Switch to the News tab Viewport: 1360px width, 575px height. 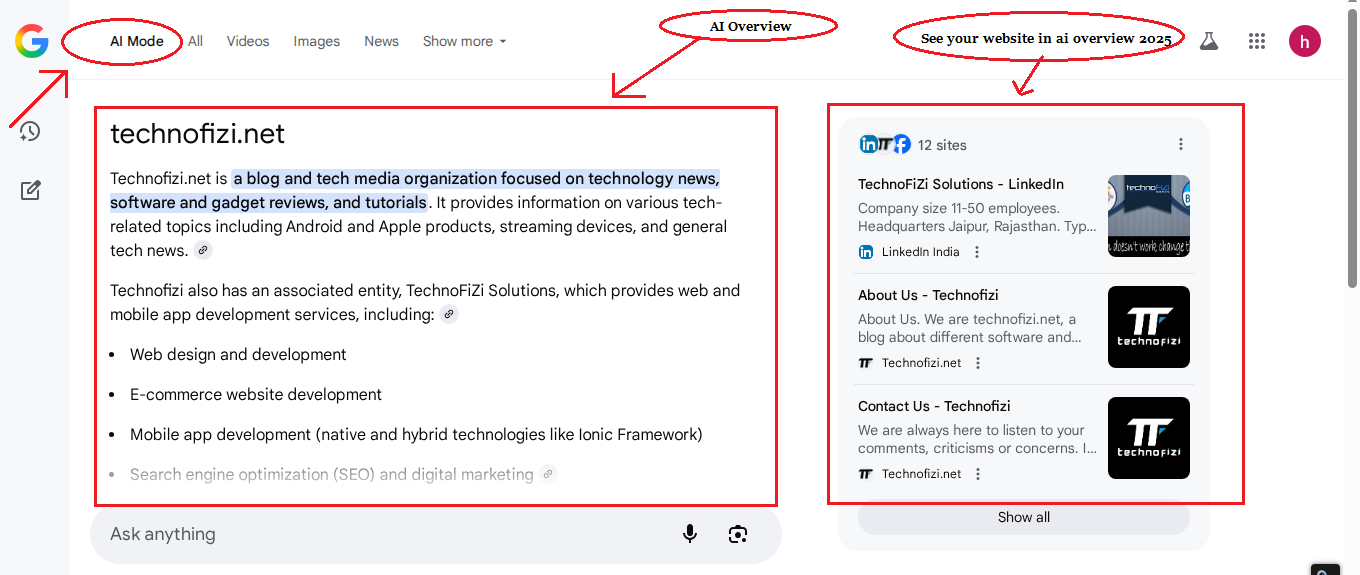click(381, 41)
